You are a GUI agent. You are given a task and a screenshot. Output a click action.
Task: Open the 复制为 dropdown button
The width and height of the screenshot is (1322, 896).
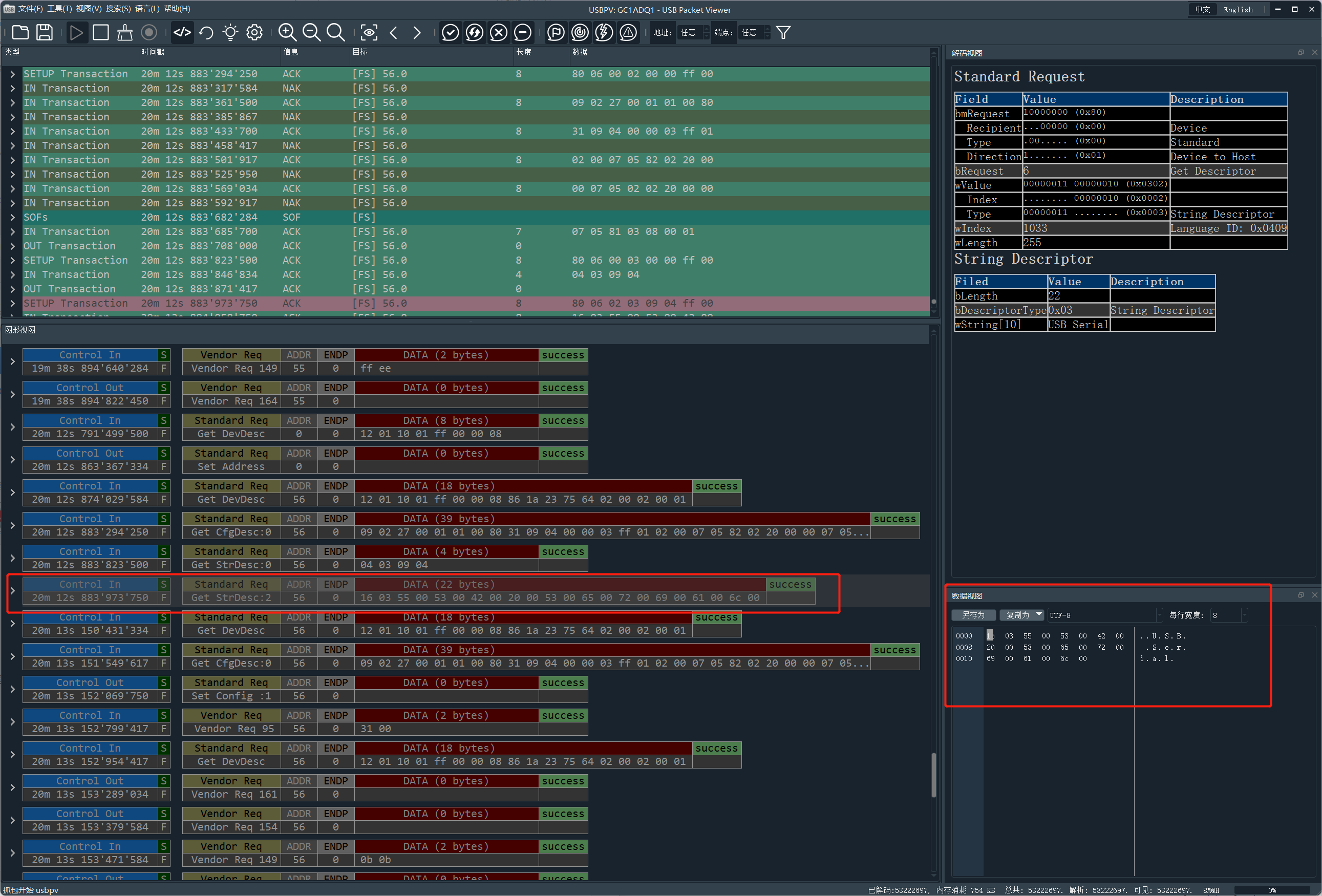click(x=1021, y=615)
